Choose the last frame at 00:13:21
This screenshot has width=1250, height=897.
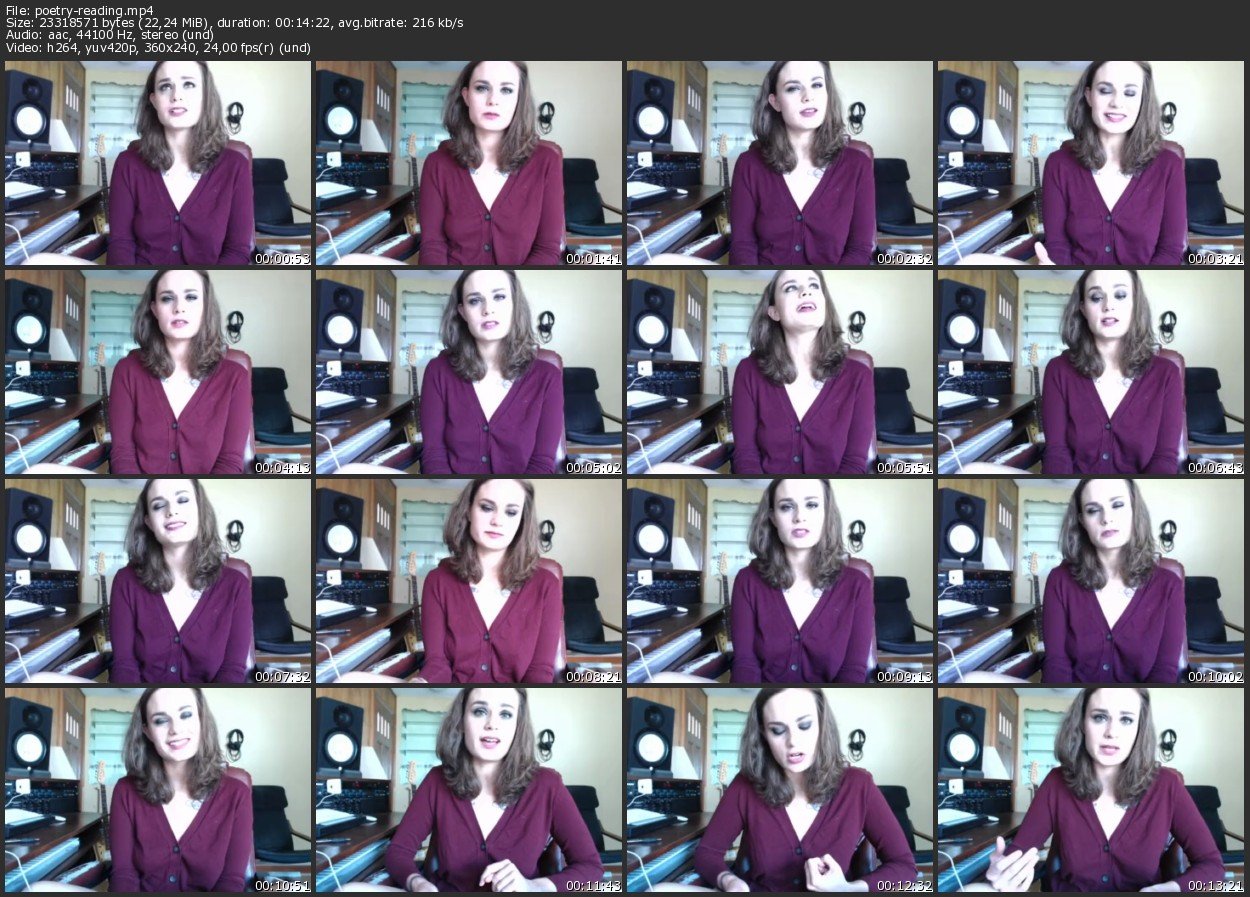coord(1091,788)
